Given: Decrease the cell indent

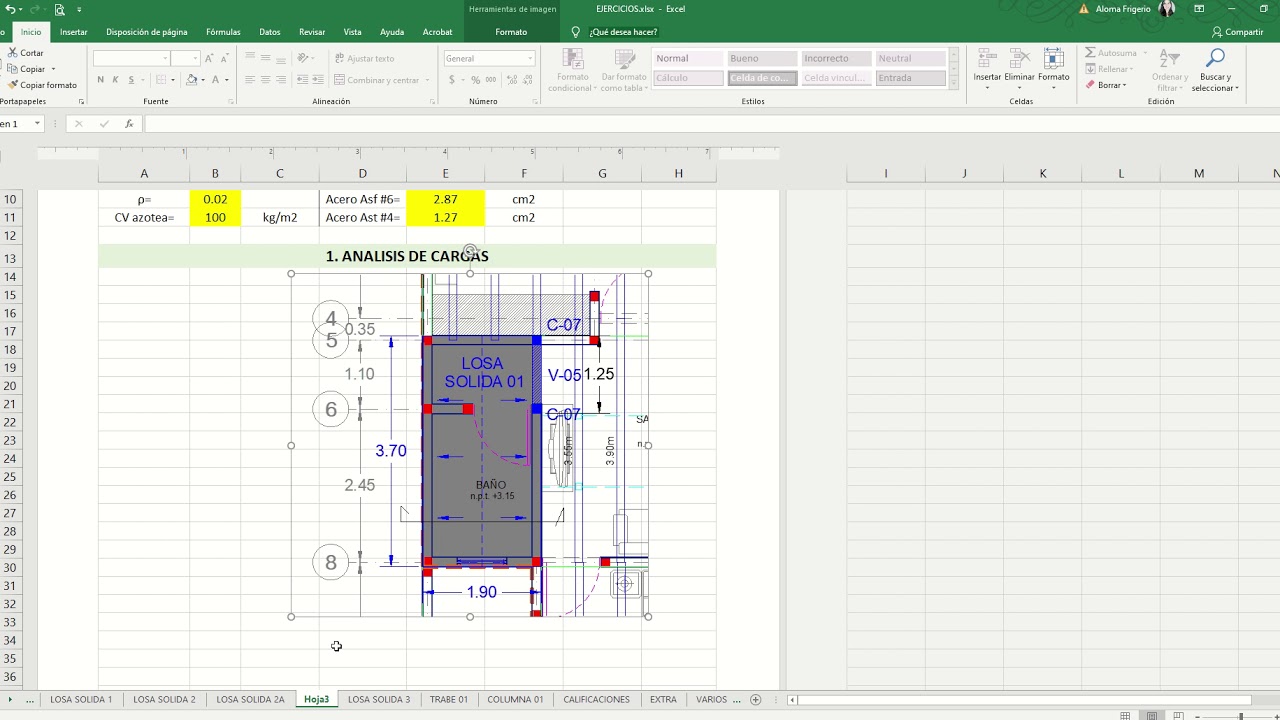Looking at the screenshot, I should pos(303,80).
